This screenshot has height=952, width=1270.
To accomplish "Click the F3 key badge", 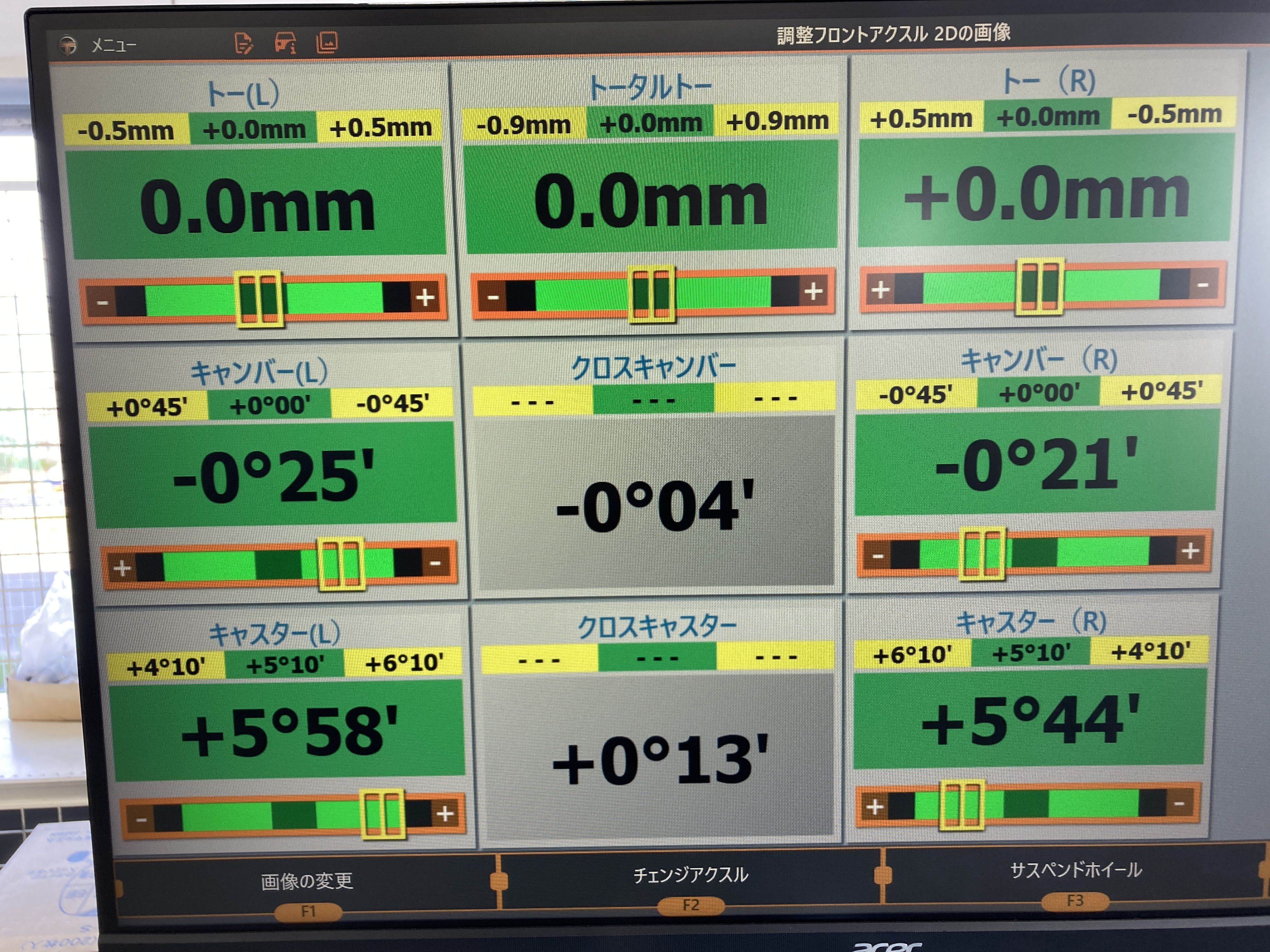I will [1075, 900].
